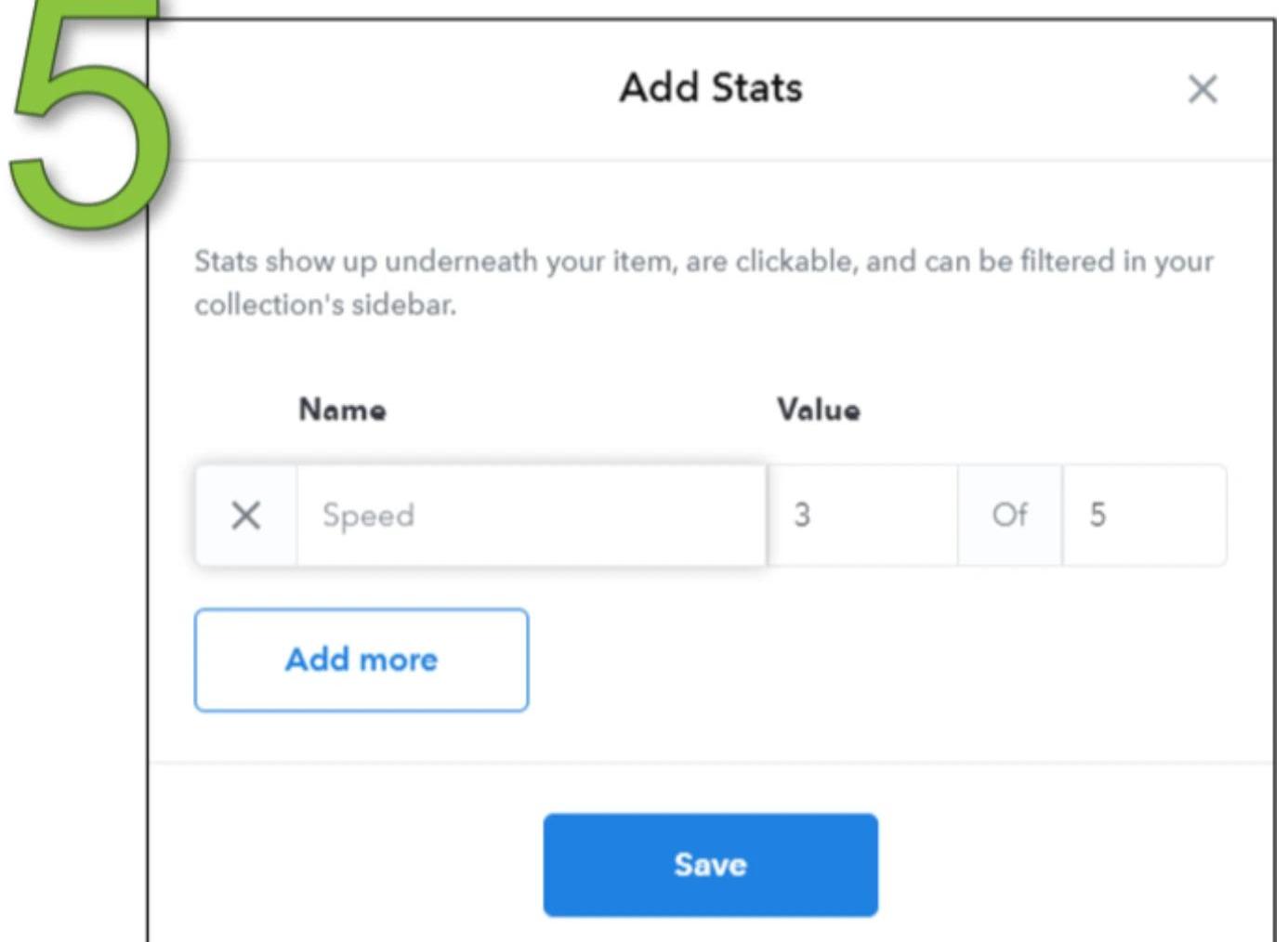This screenshot has height=942, width=1288.
Task: Close the Add Stats dialog
Action: click(x=1203, y=89)
